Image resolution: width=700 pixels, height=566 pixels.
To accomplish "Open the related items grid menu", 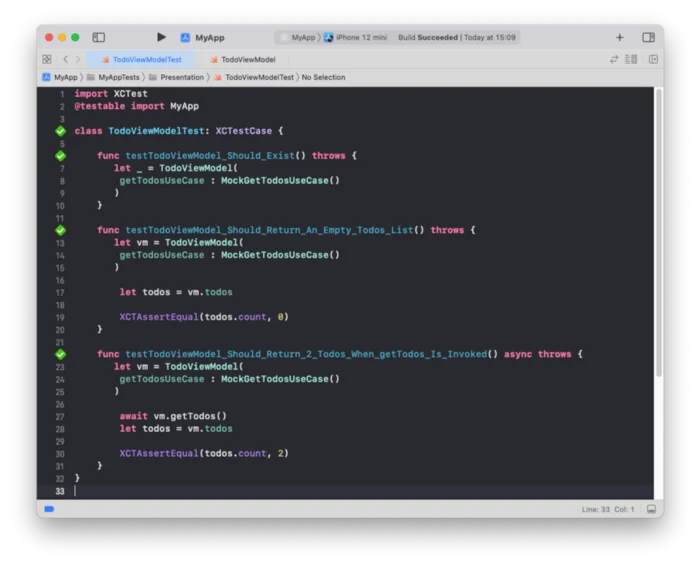I will click(47, 59).
